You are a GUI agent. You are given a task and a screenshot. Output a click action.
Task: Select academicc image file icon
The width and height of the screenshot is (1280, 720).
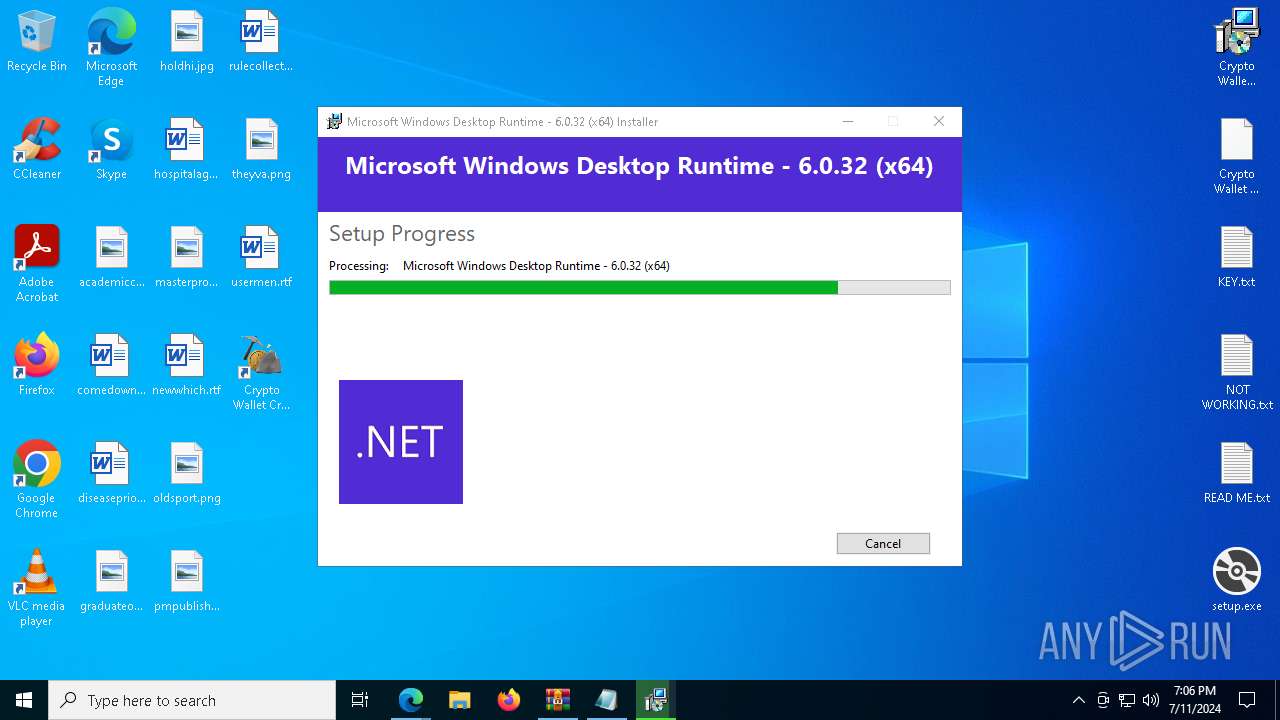coord(112,258)
